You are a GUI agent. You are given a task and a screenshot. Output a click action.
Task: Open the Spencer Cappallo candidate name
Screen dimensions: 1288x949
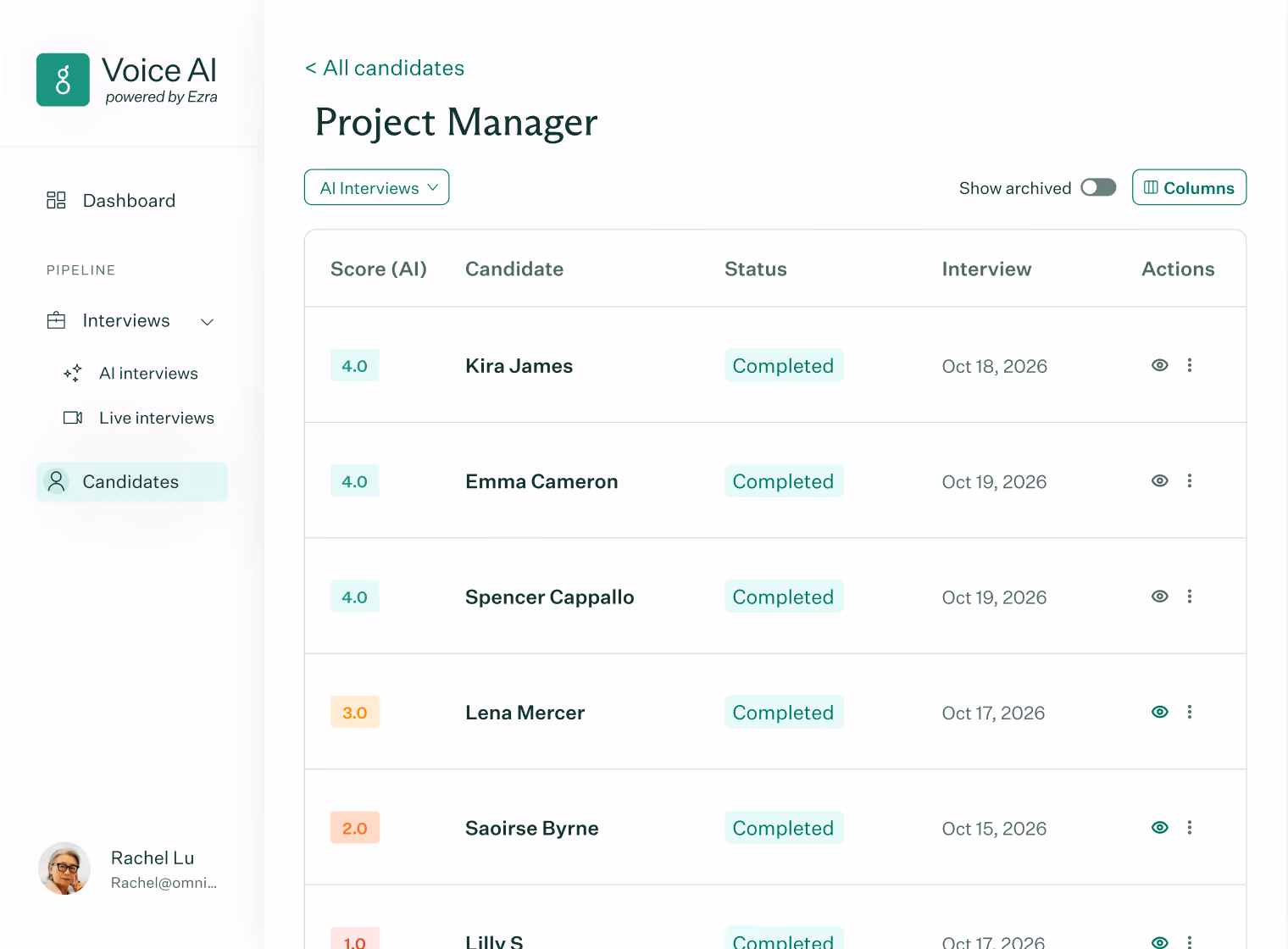pos(549,597)
